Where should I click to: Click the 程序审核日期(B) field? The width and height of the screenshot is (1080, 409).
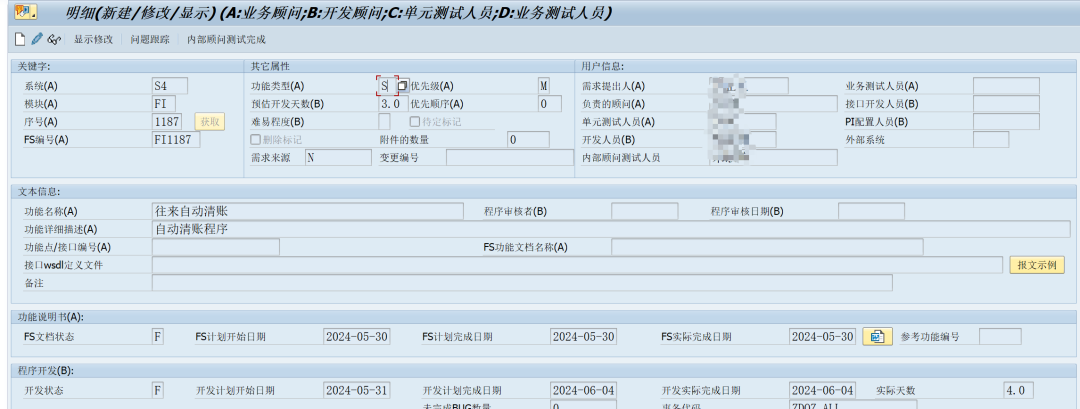(x=871, y=211)
